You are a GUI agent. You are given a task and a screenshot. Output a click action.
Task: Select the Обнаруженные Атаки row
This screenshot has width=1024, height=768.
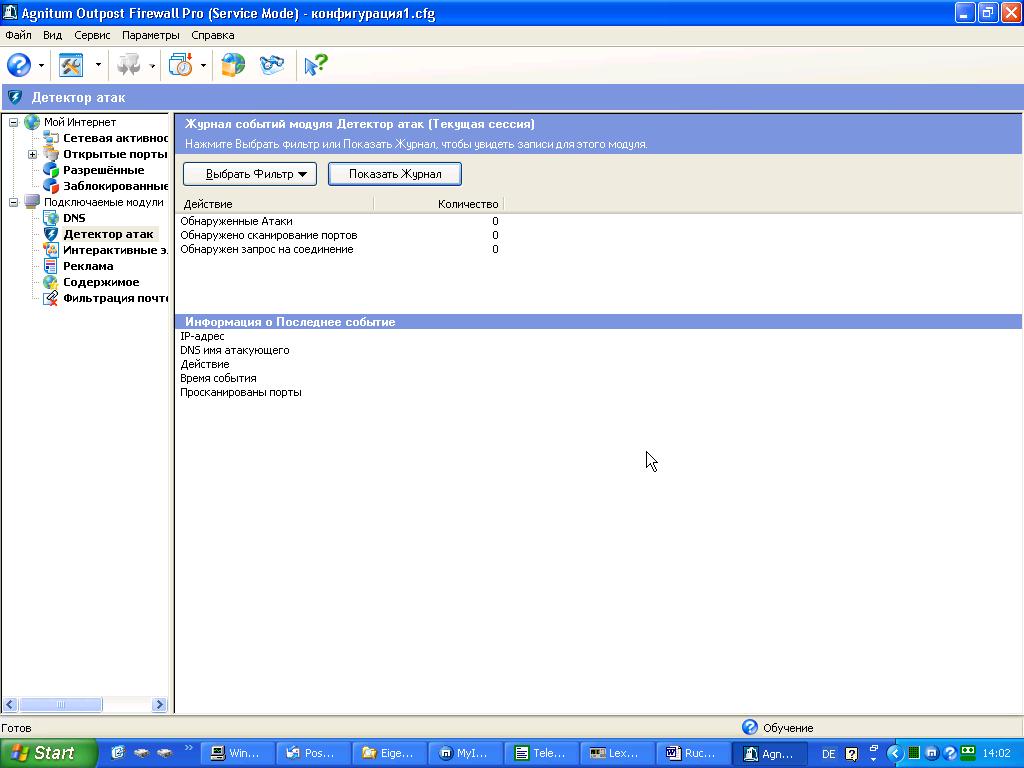point(340,221)
